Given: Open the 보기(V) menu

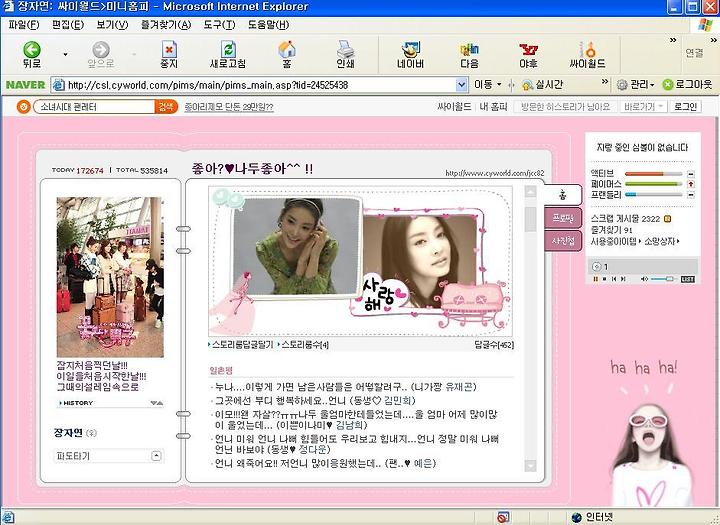Looking at the screenshot, I should (x=112, y=25).
